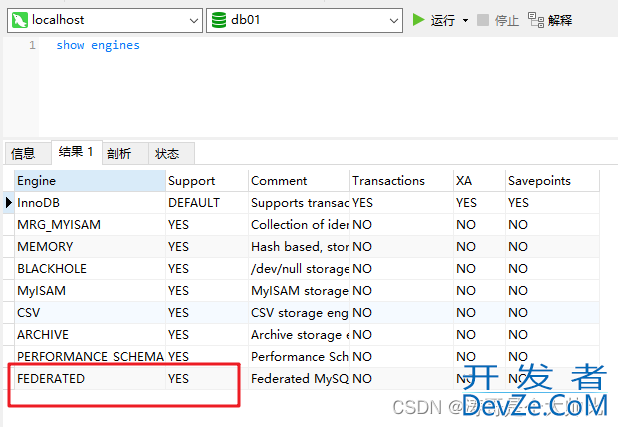Click the PERFORMANCE_SCHEMA engine cell
Image resolution: width=618 pixels, height=427 pixels.
[x=90, y=357]
